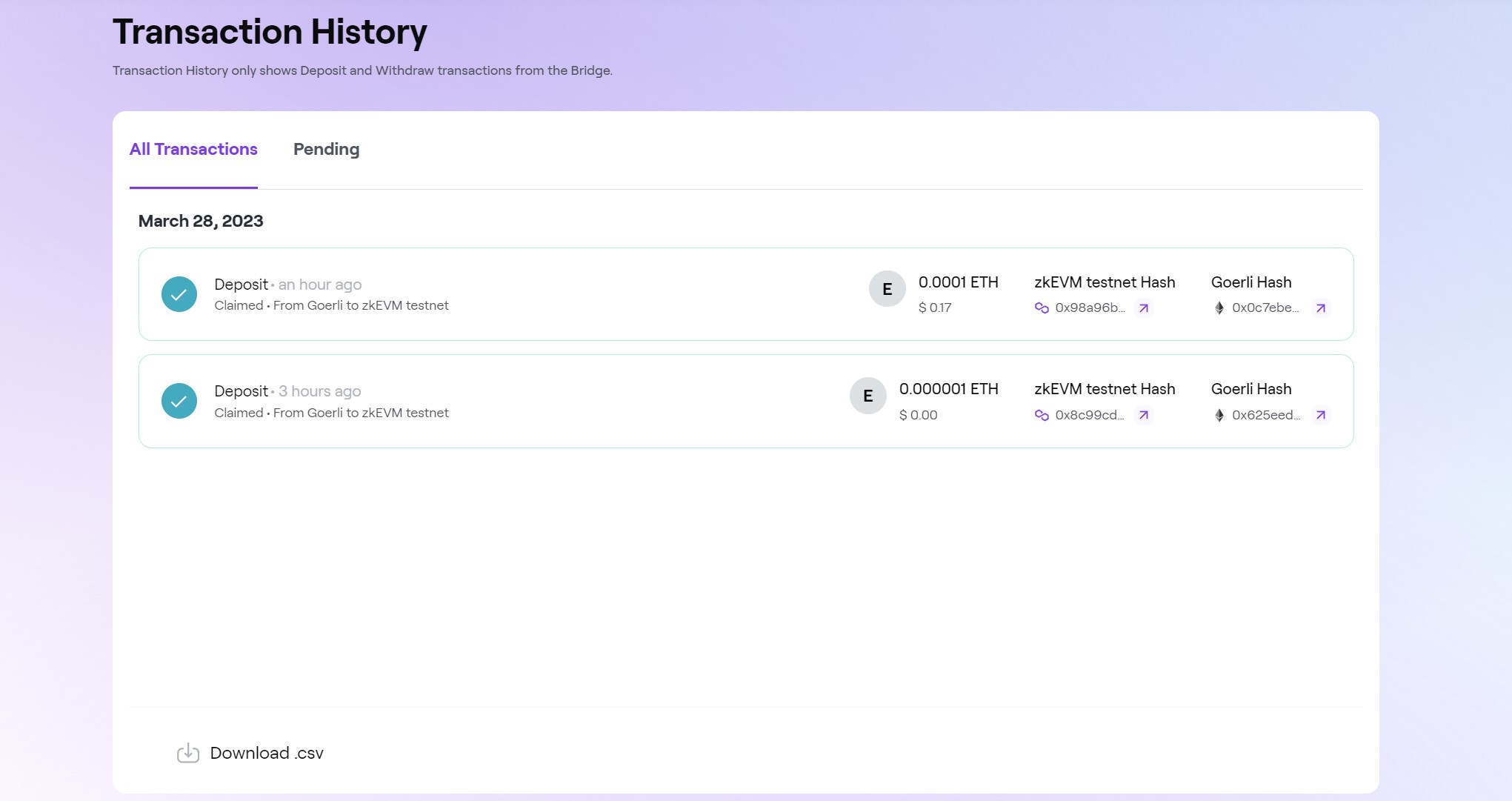Click the checkmark icon of the 3-hours-ago deposit
1512x801 pixels.
tap(179, 401)
